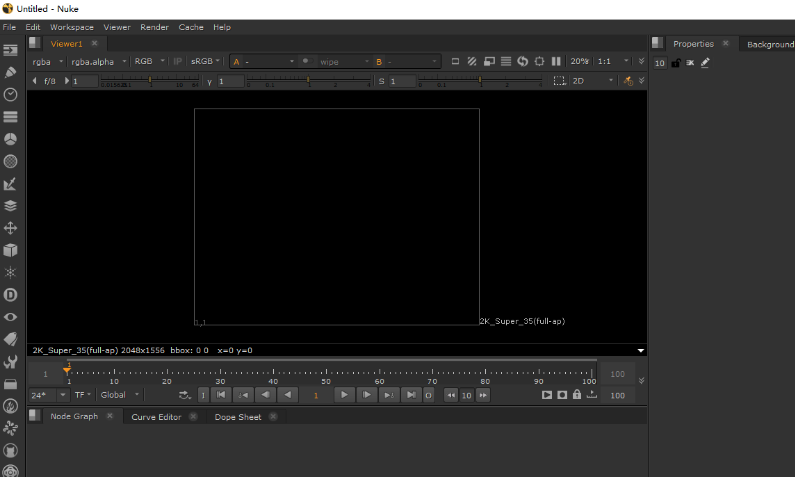
Task: Open the 3D nodes cube icon
Action: point(11,250)
